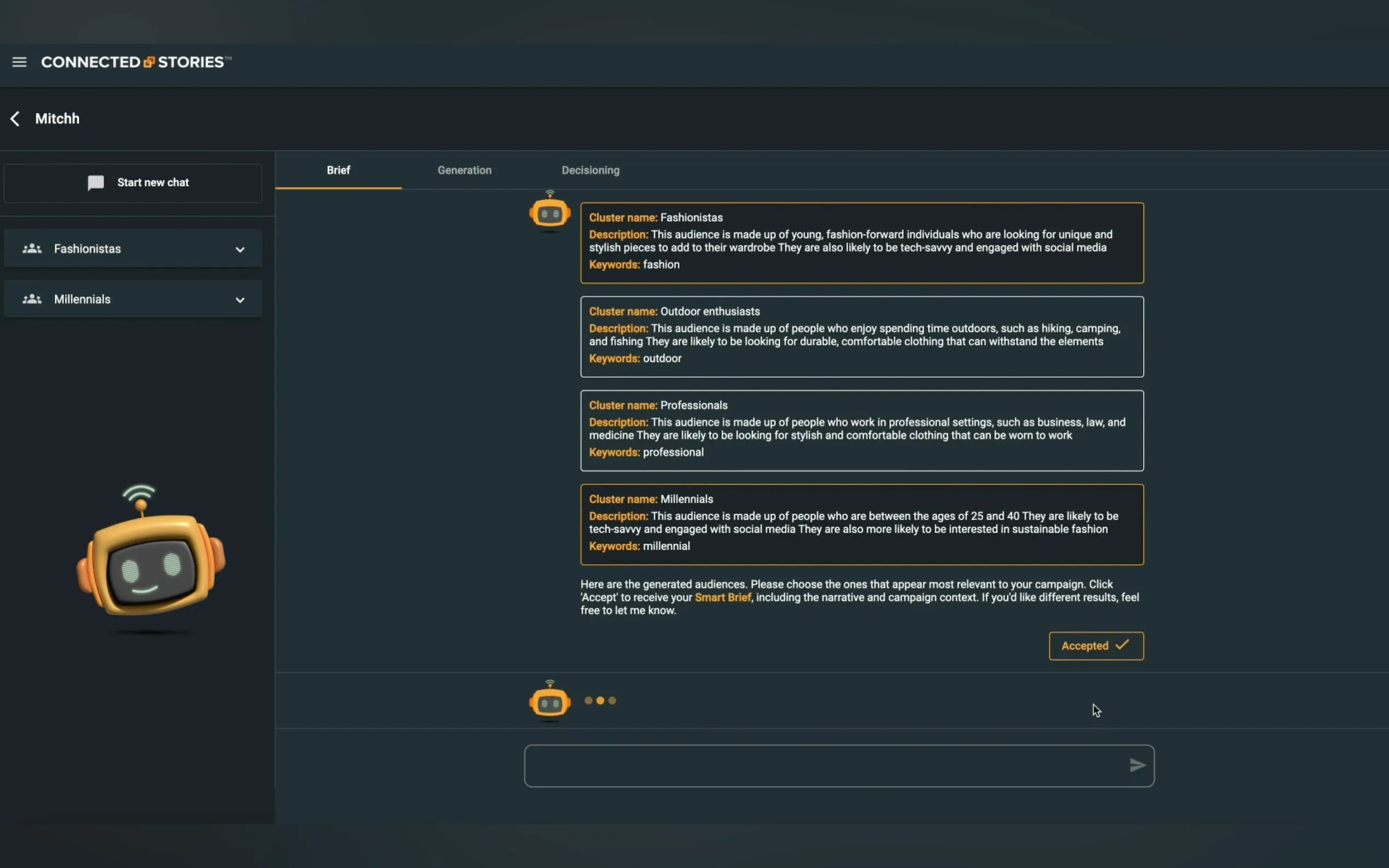This screenshot has height=868, width=1389.
Task: Select the Outdoor enthusiasts cluster card
Action: click(x=861, y=337)
